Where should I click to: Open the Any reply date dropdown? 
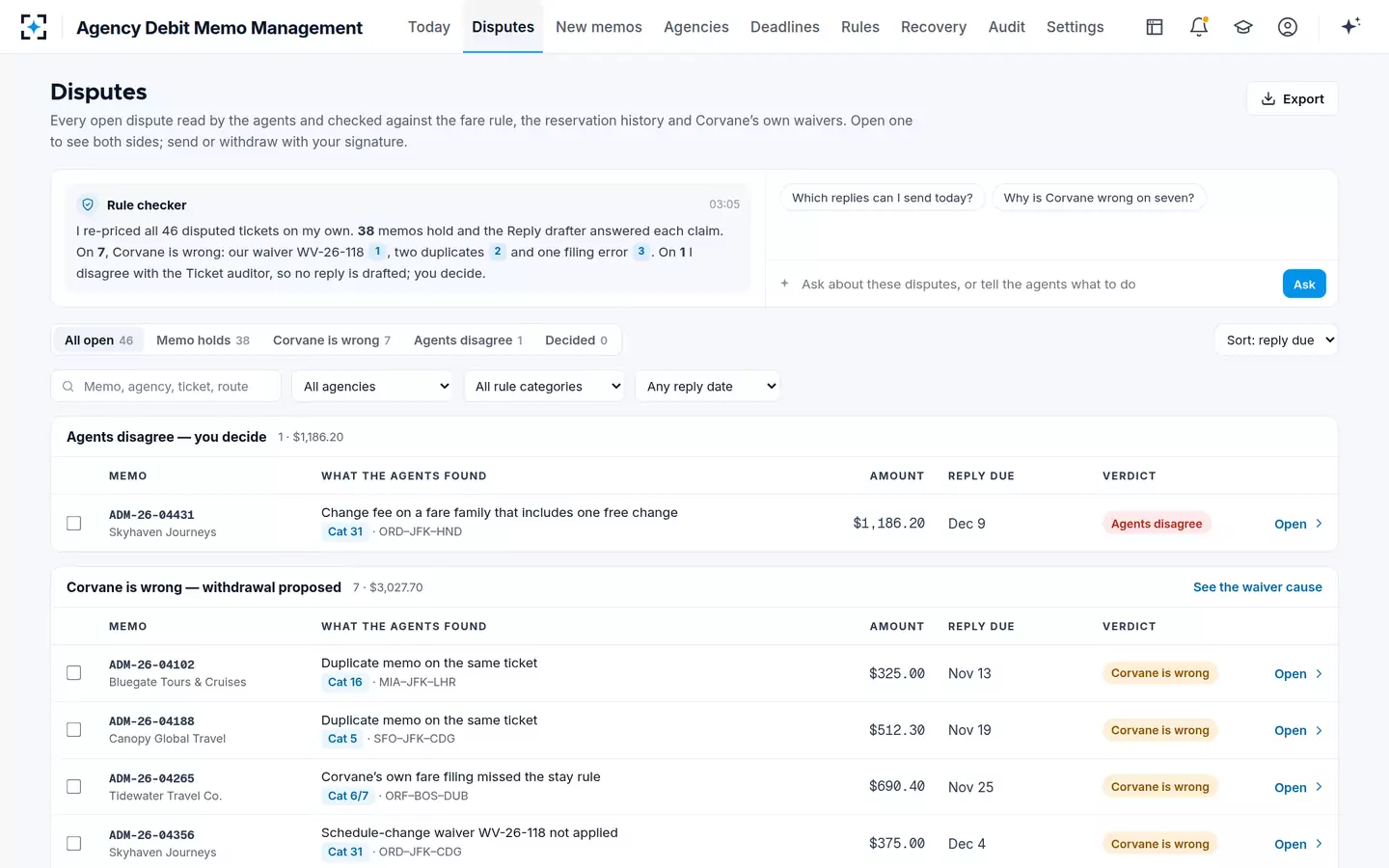707,386
